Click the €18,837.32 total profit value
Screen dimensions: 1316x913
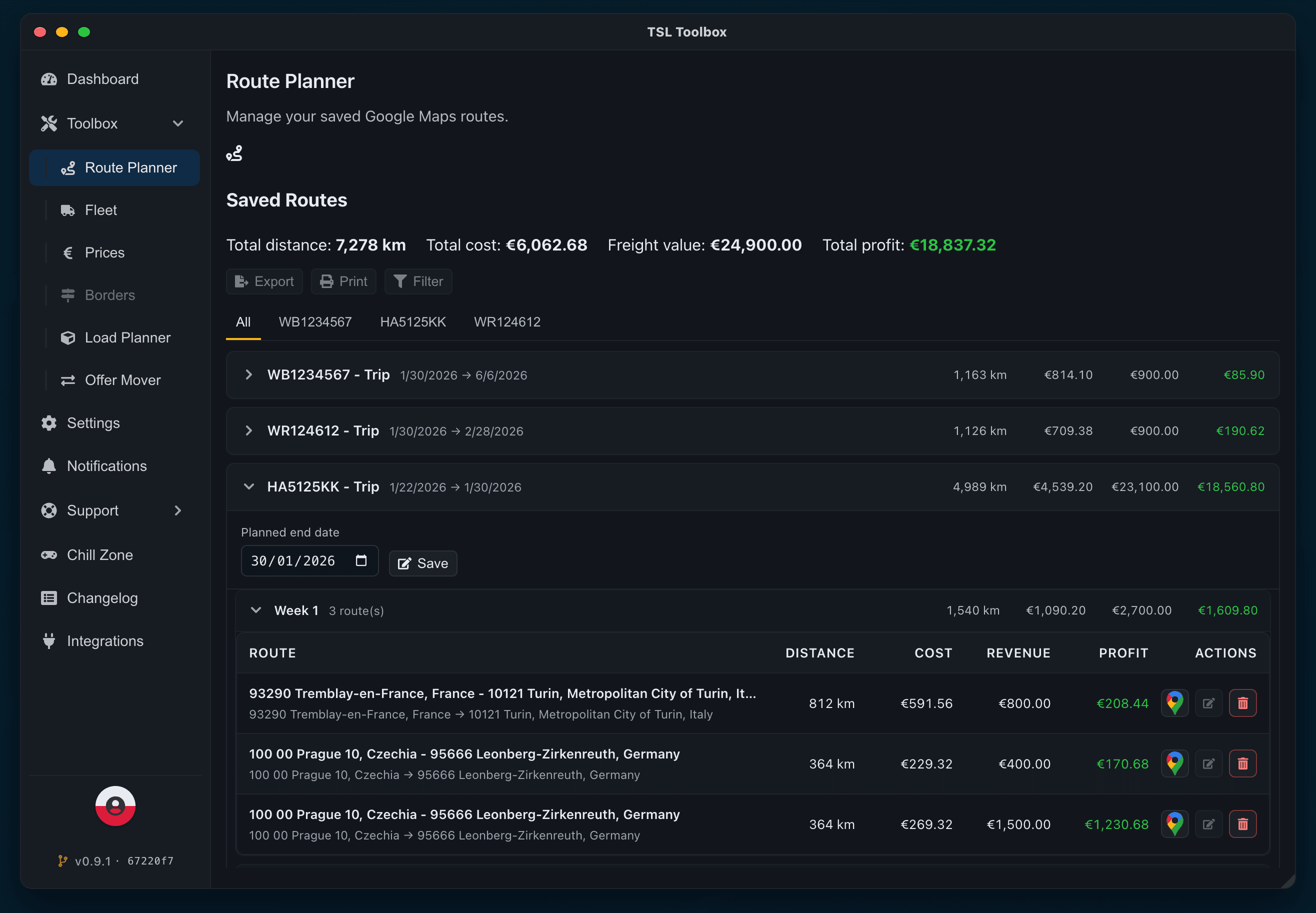952,245
